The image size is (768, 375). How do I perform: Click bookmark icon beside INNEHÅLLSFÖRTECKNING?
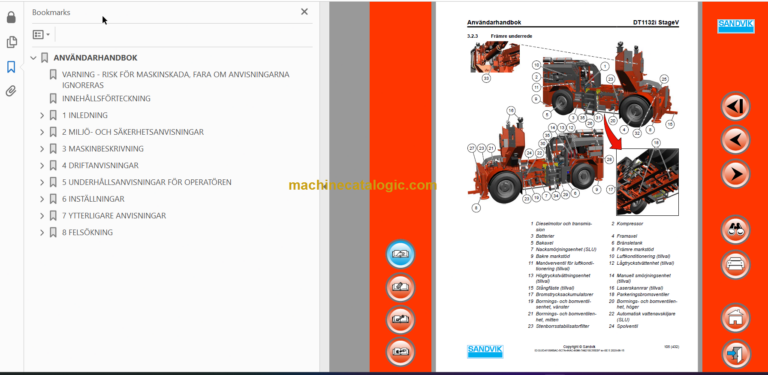click(x=53, y=98)
